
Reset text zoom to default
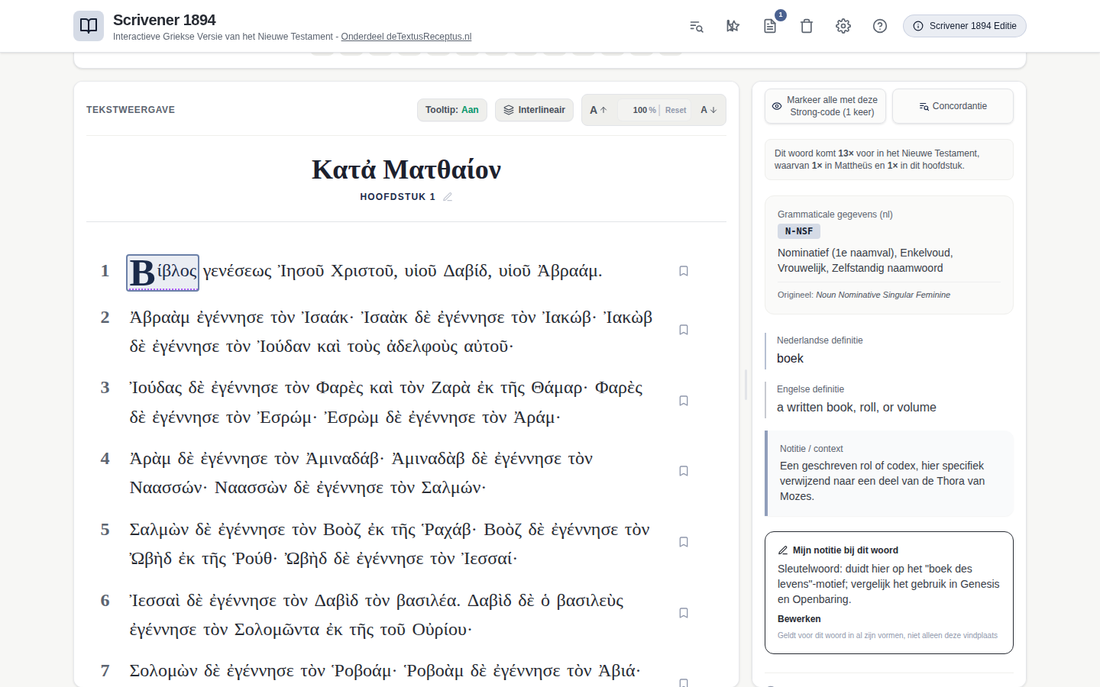pyautogui.click(x=676, y=110)
